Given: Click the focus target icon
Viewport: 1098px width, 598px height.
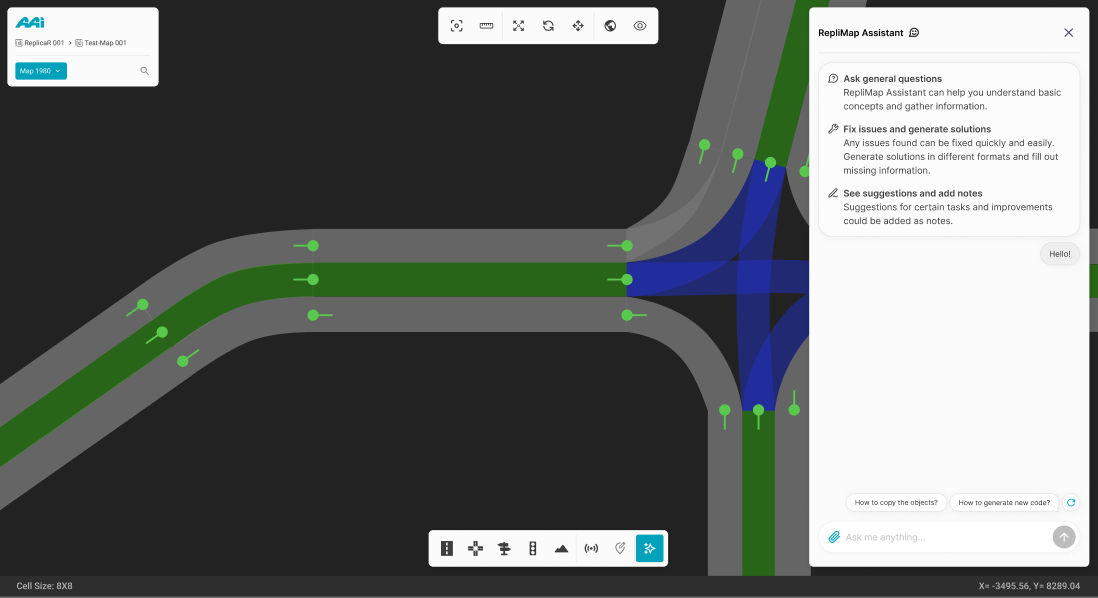Looking at the screenshot, I should tap(457, 26).
